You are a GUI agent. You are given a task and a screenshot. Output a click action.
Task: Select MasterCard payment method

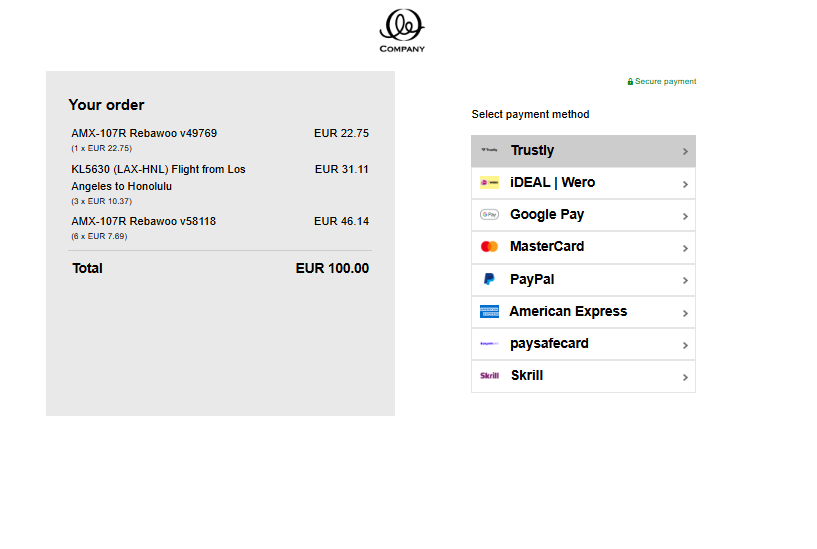click(583, 247)
